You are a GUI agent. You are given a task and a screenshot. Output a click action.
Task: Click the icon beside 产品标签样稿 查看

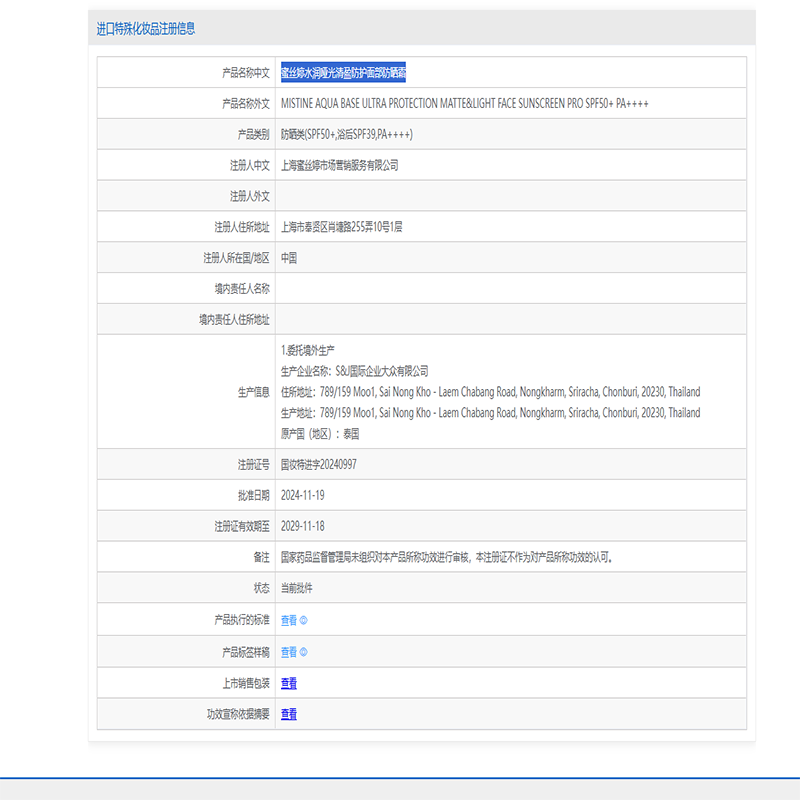304,652
